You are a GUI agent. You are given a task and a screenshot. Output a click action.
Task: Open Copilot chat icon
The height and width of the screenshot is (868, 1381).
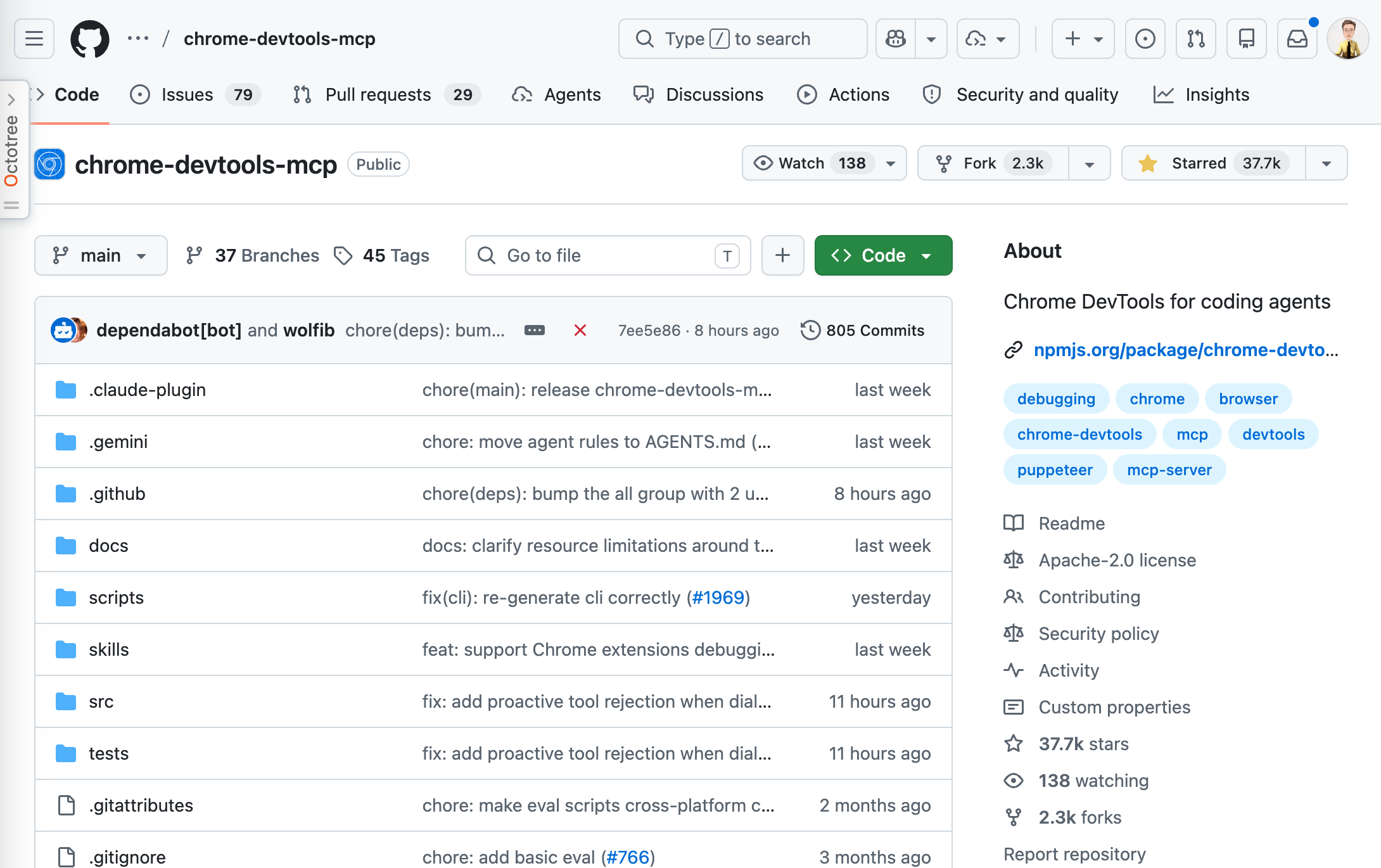pos(896,39)
